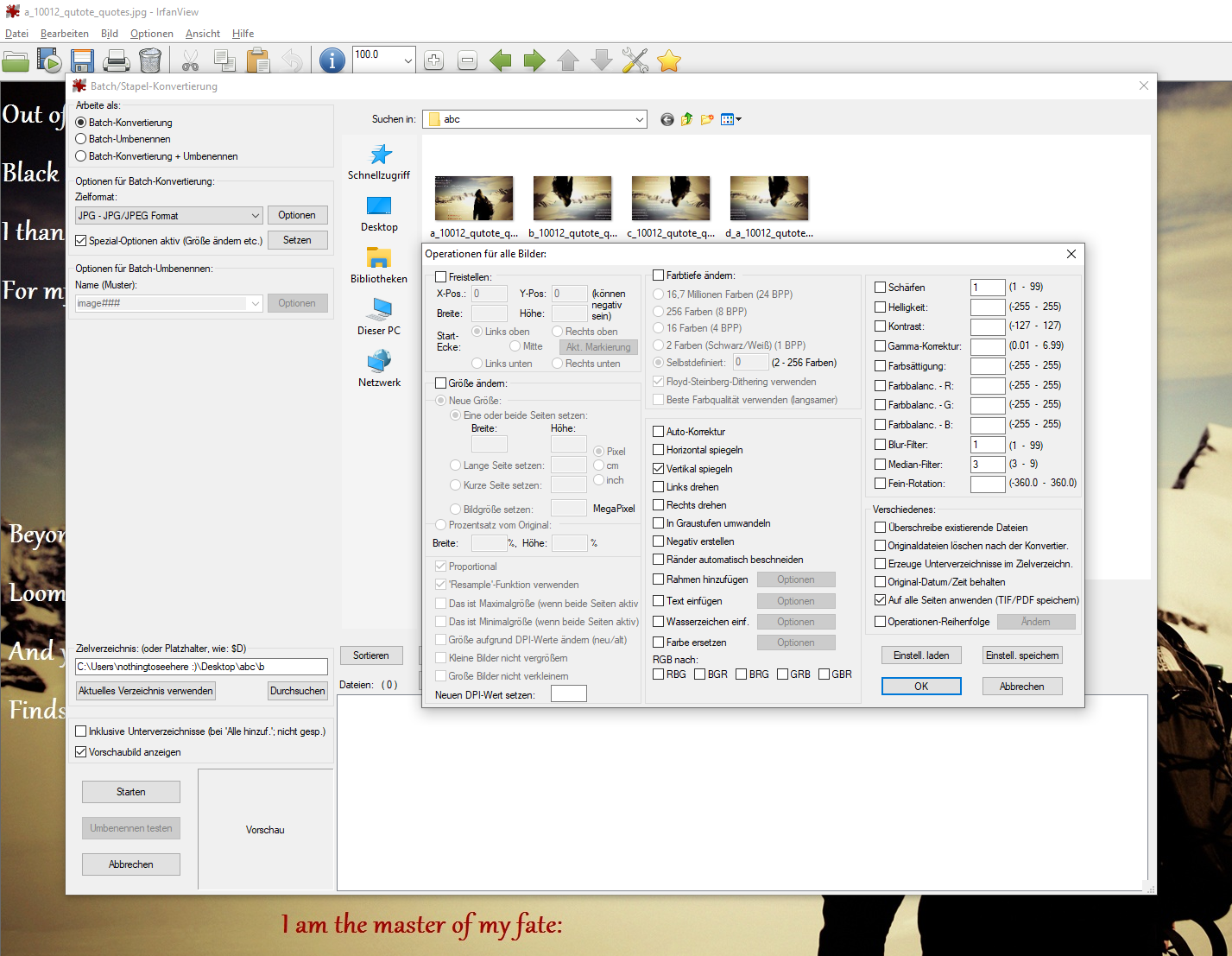Click Durchsuchen for target directory

[298, 691]
